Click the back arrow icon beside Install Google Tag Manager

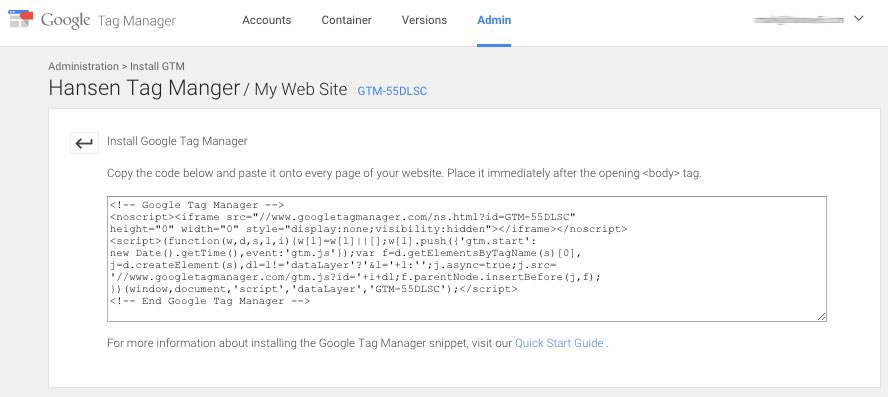click(x=84, y=143)
